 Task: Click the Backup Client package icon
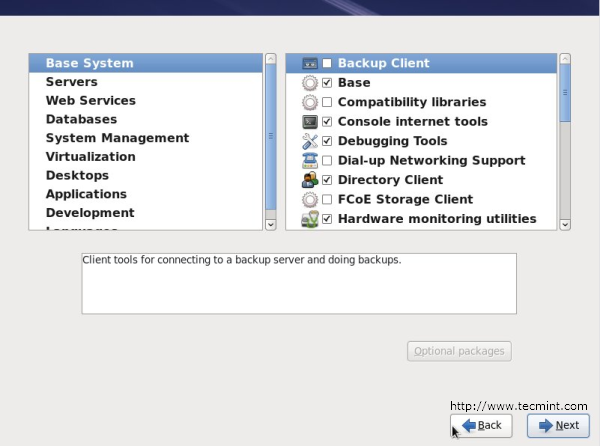[310, 63]
